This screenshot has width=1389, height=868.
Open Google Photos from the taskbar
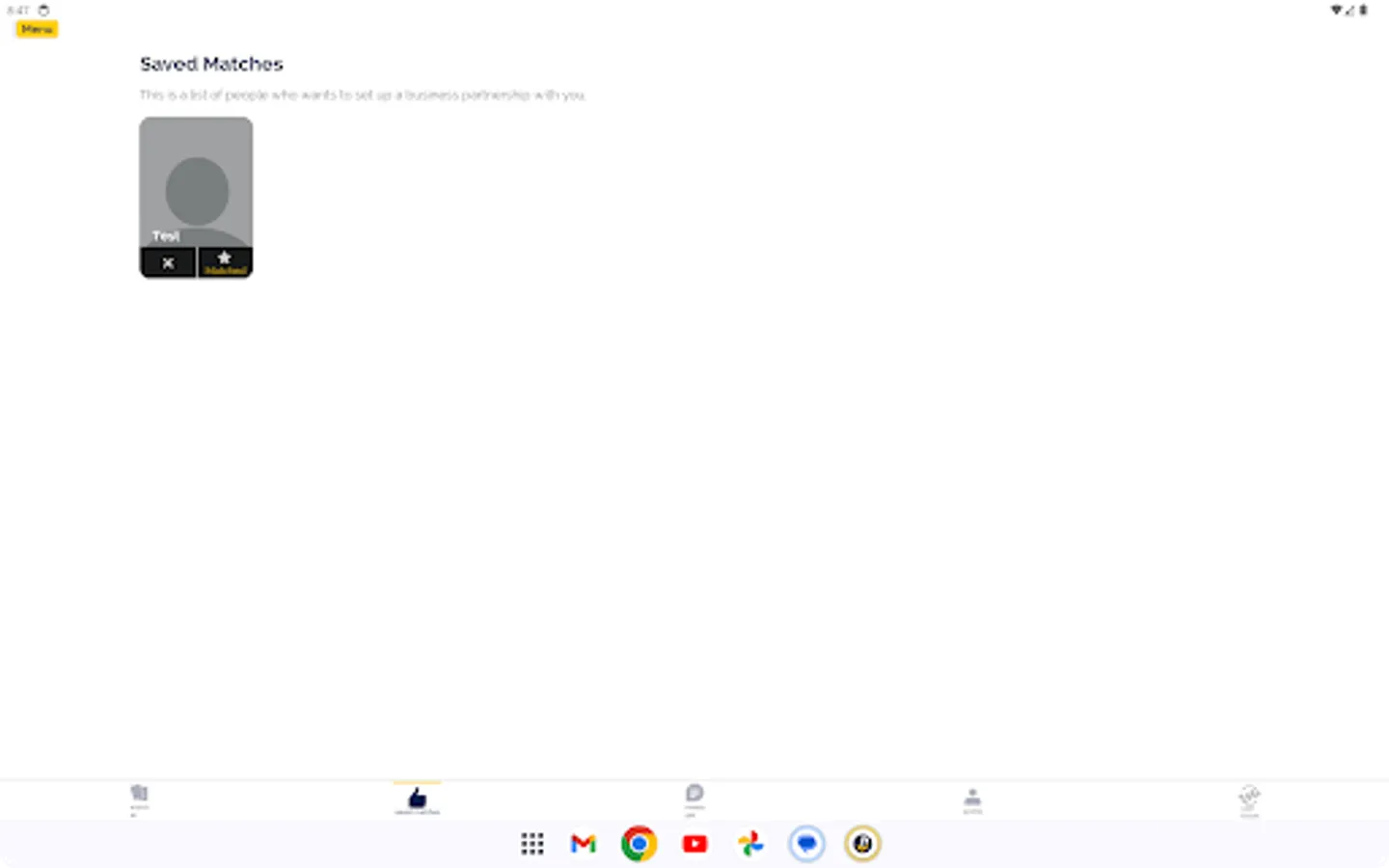750,843
